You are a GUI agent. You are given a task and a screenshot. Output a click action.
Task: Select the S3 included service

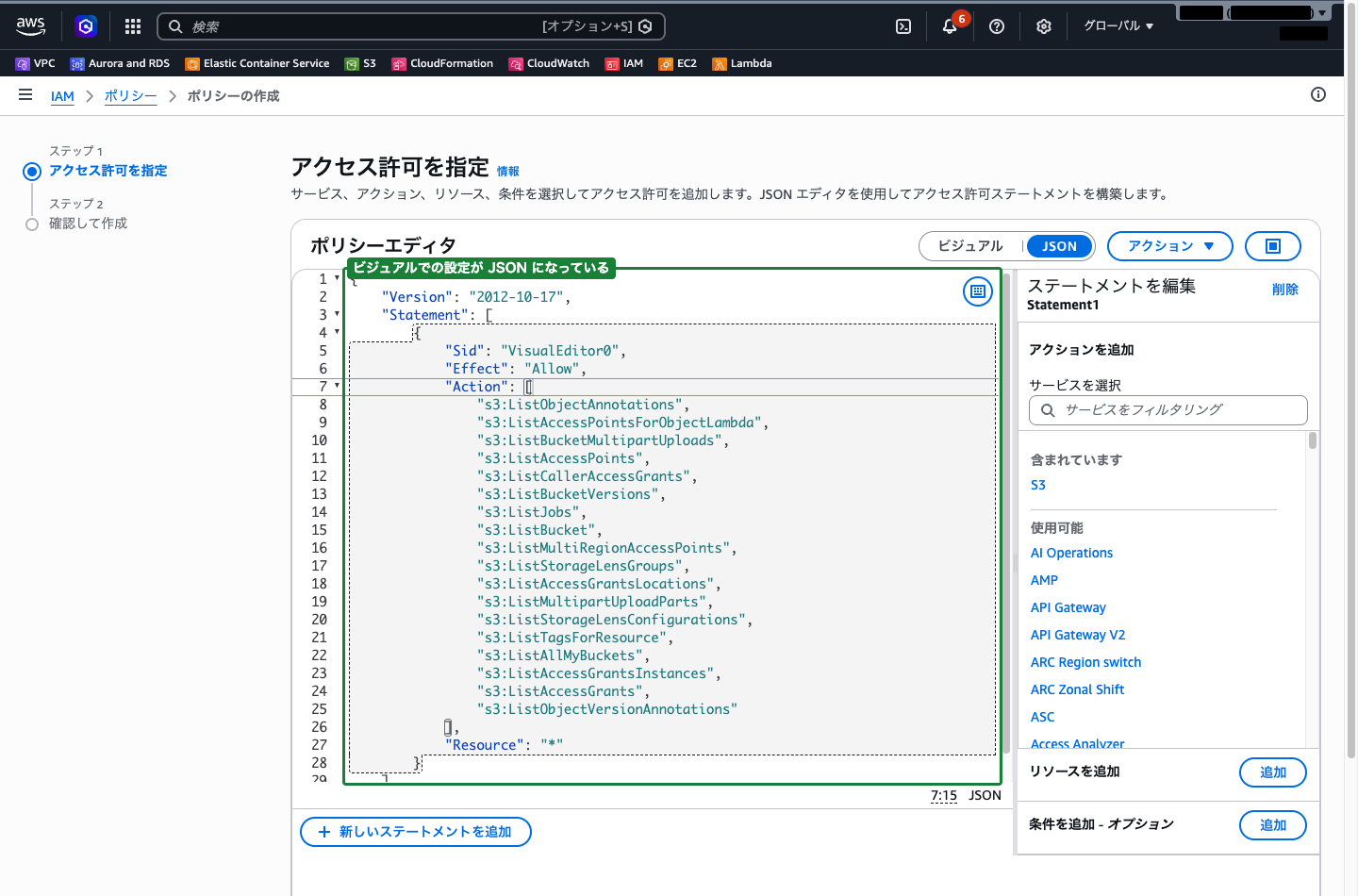click(1038, 485)
